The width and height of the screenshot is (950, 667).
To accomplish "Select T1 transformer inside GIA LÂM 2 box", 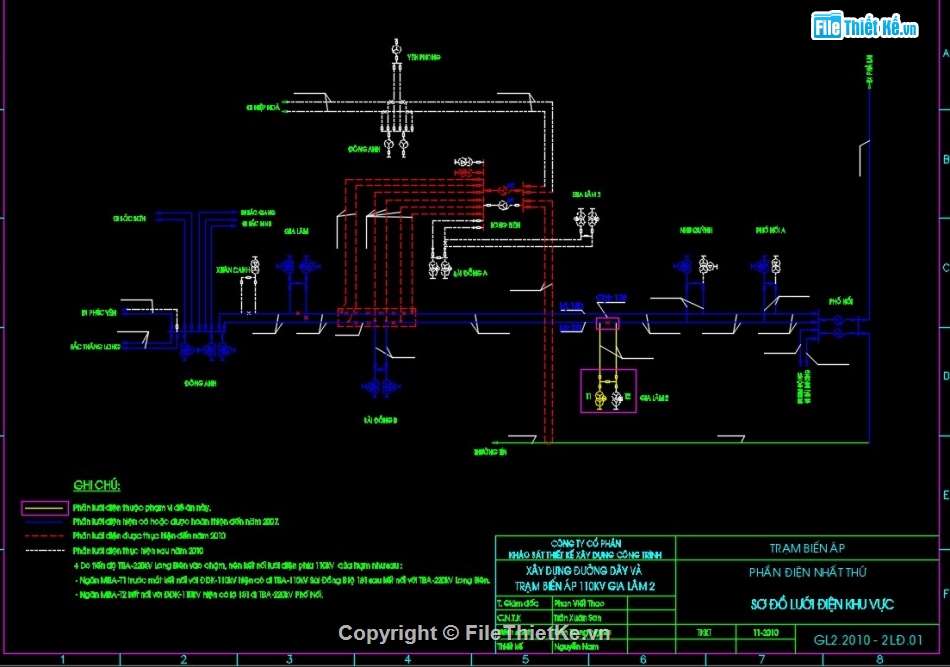I will click(600, 396).
